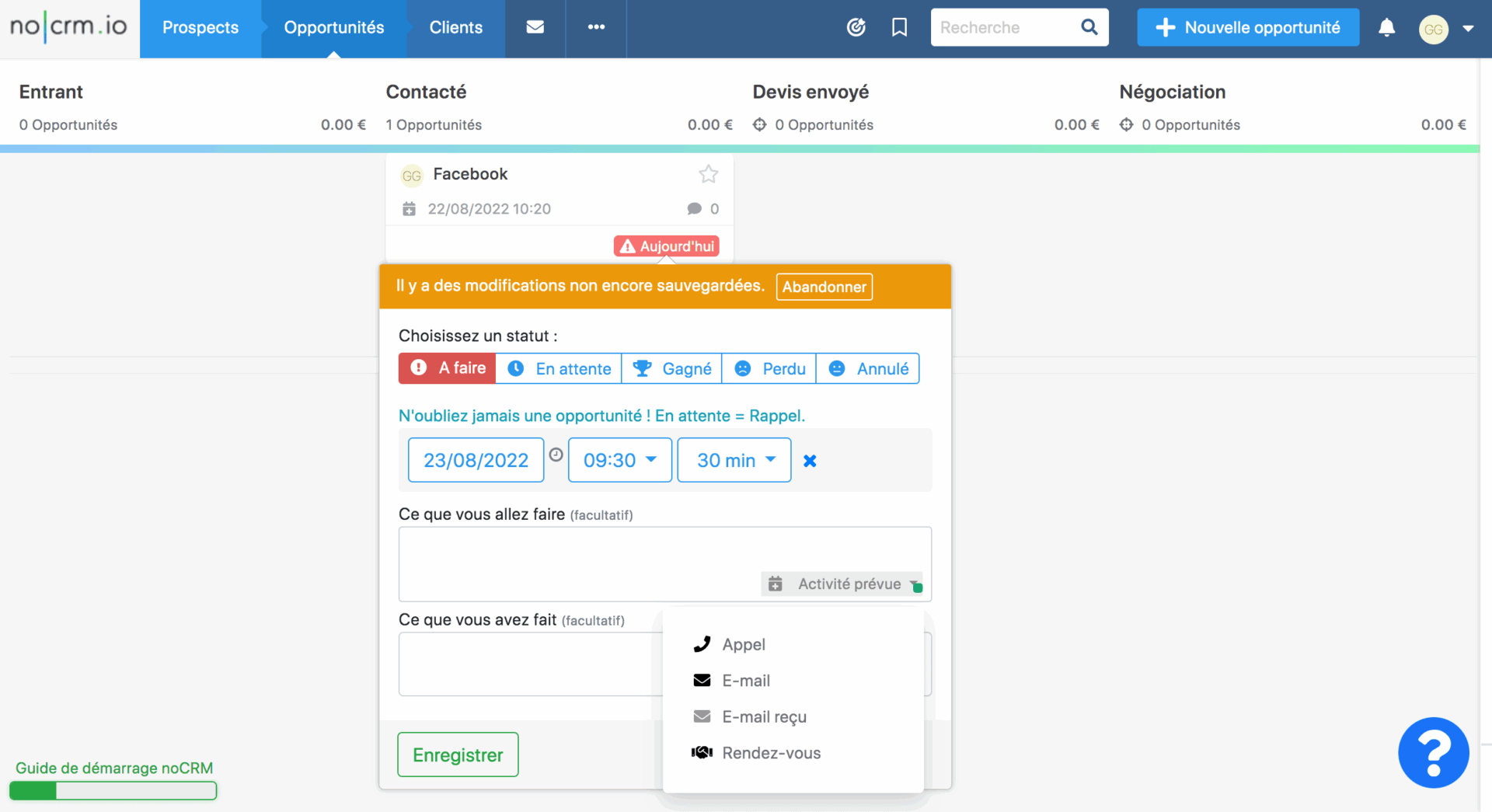Open the Opportunités tab
Screen dimensions: 1492x812
[334, 28]
